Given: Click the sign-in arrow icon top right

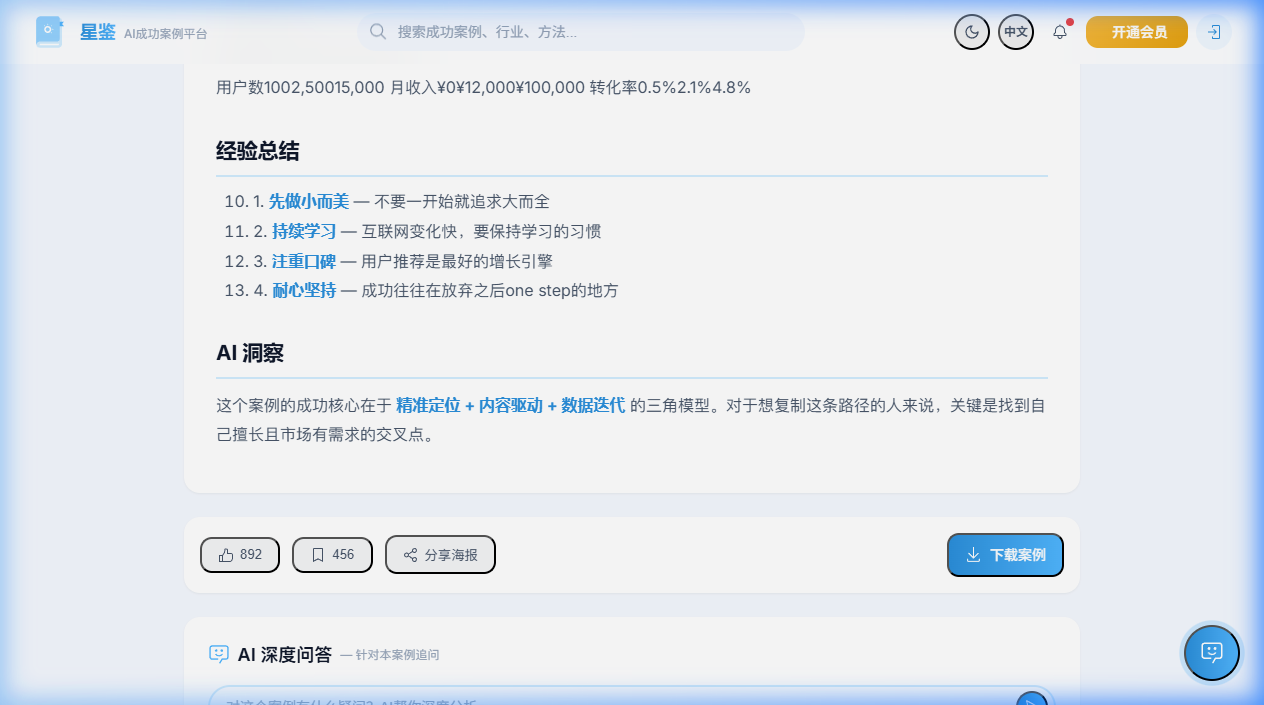Looking at the screenshot, I should (1213, 32).
